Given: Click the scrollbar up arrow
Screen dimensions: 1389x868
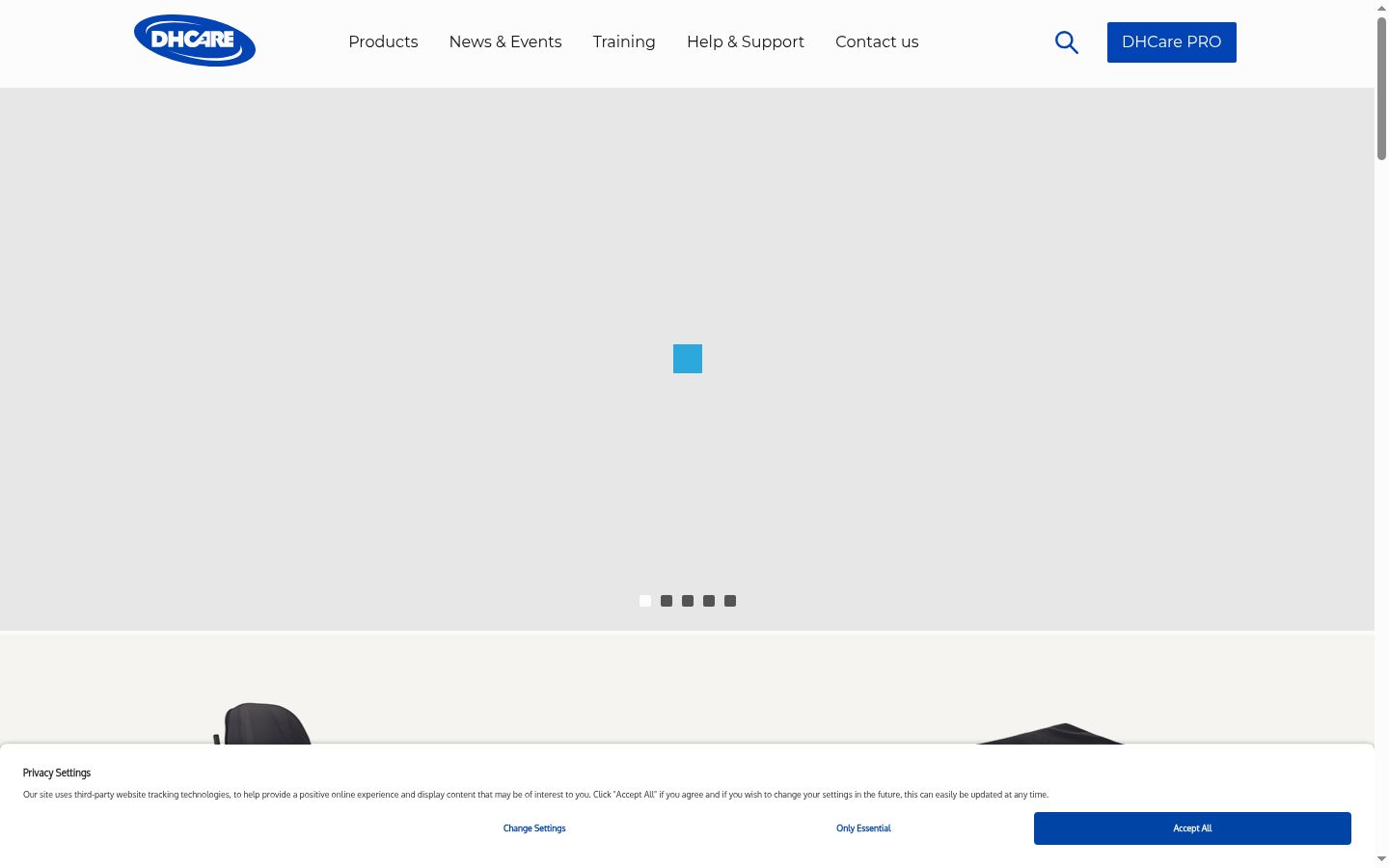Looking at the screenshot, I should pyautogui.click(x=1381, y=8).
